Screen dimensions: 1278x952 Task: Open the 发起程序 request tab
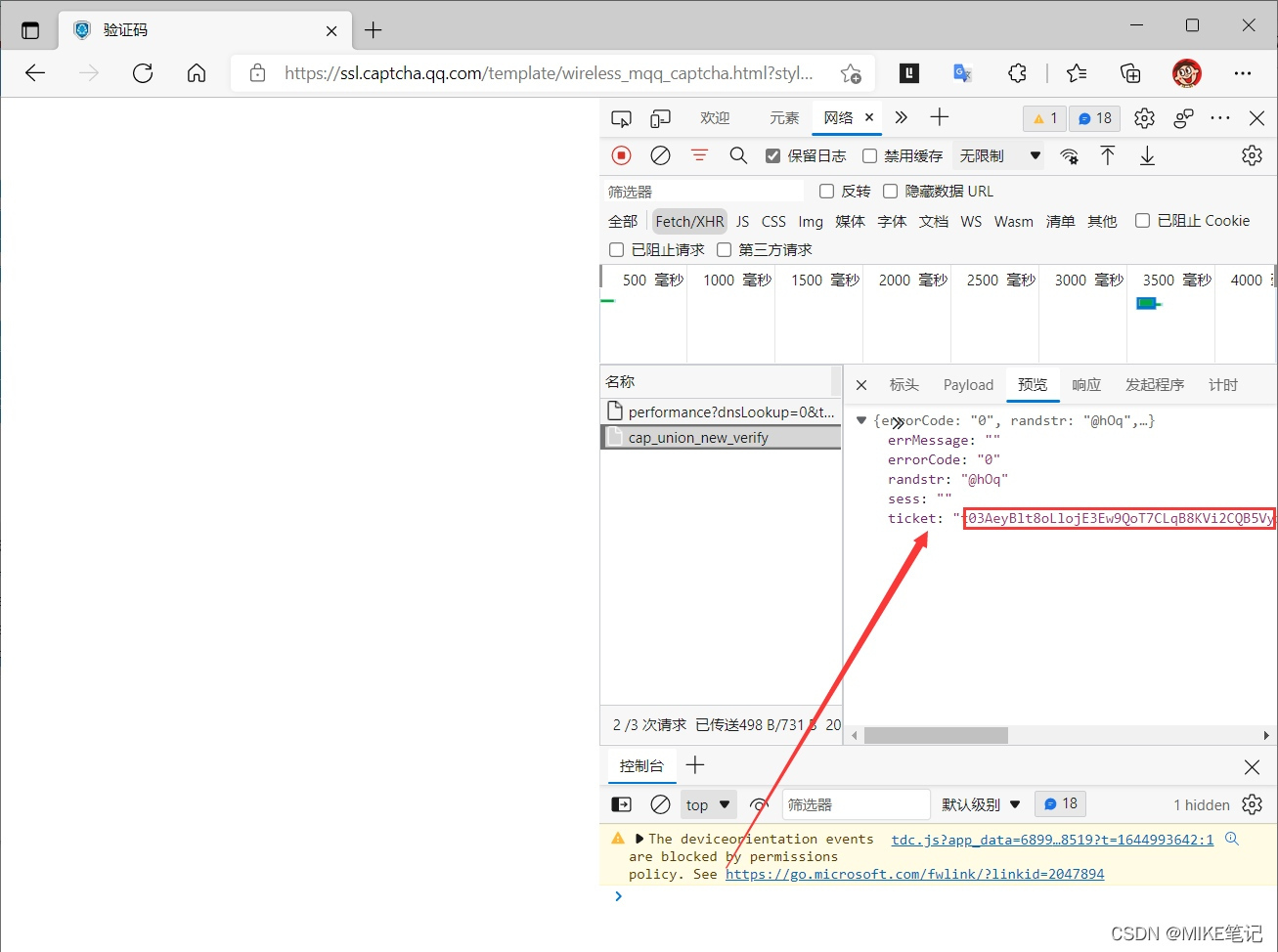pyautogui.click(x=1155, y=385)
